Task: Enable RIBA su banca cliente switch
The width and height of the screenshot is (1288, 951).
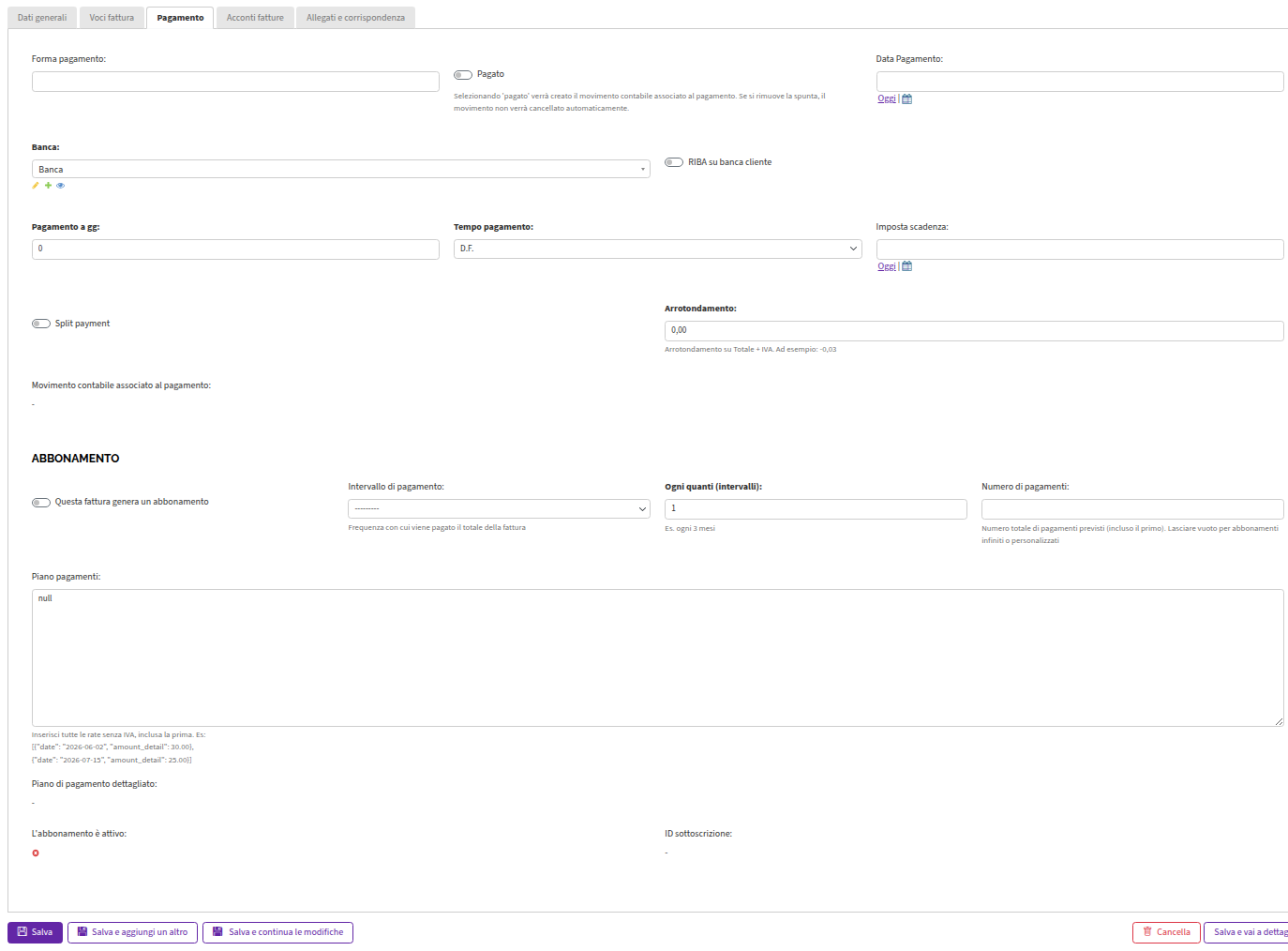Action: (x=674, y=162)
